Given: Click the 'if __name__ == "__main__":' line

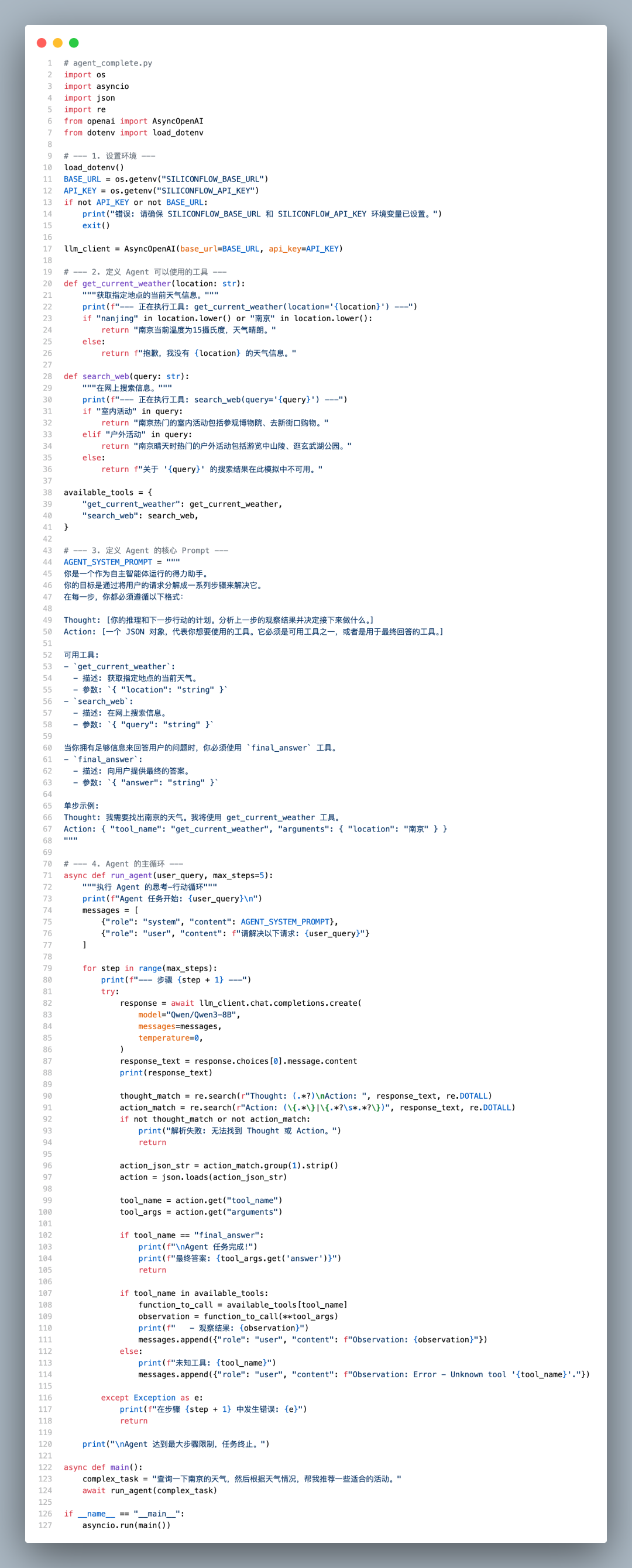Looking at the screenshot, I should click(124, 1514).
